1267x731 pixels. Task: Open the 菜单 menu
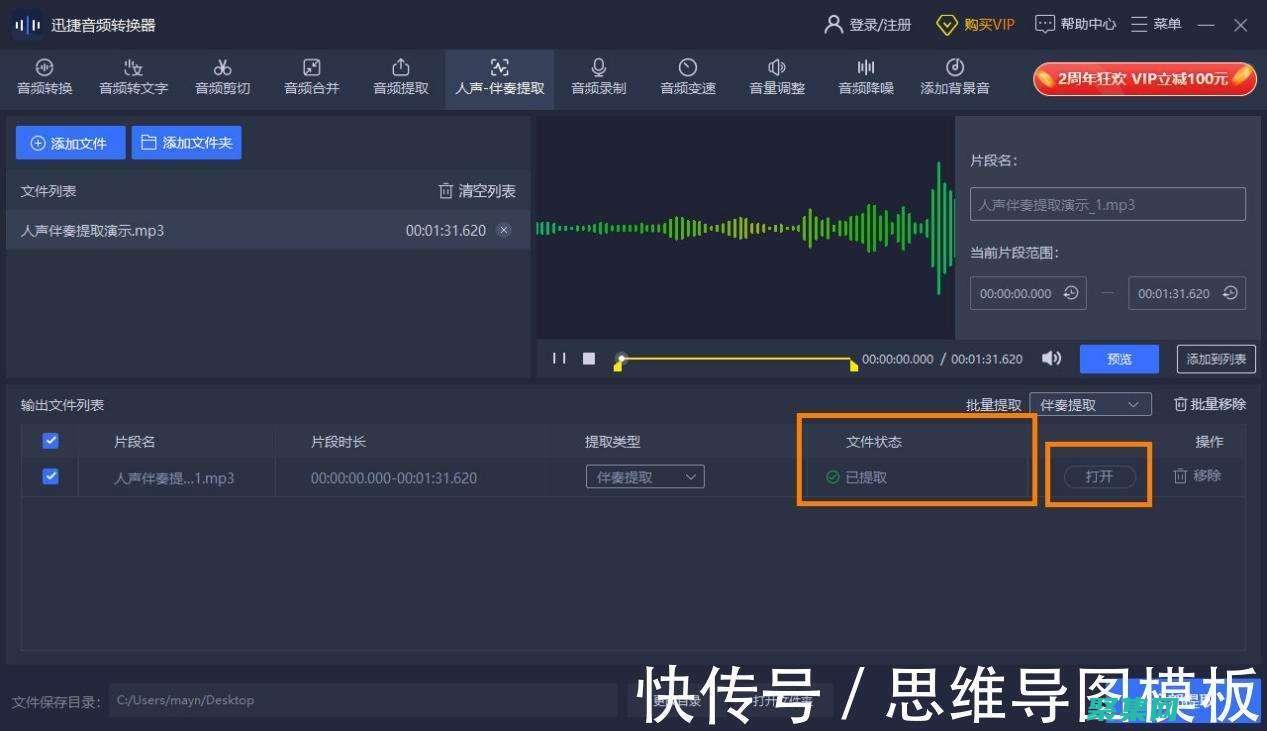click(1155, 23)
